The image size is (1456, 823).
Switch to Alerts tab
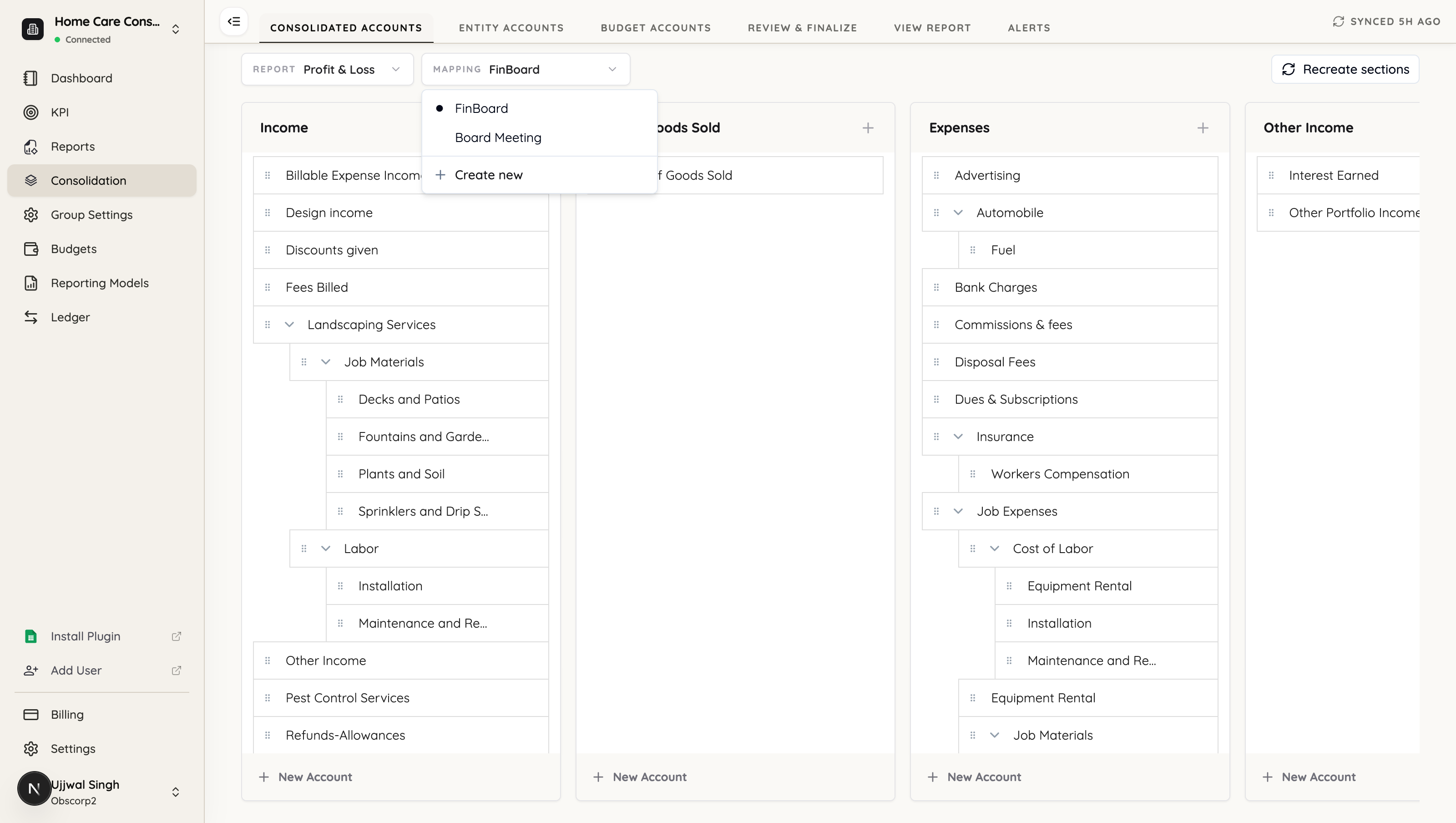[x=1029, y=28]
